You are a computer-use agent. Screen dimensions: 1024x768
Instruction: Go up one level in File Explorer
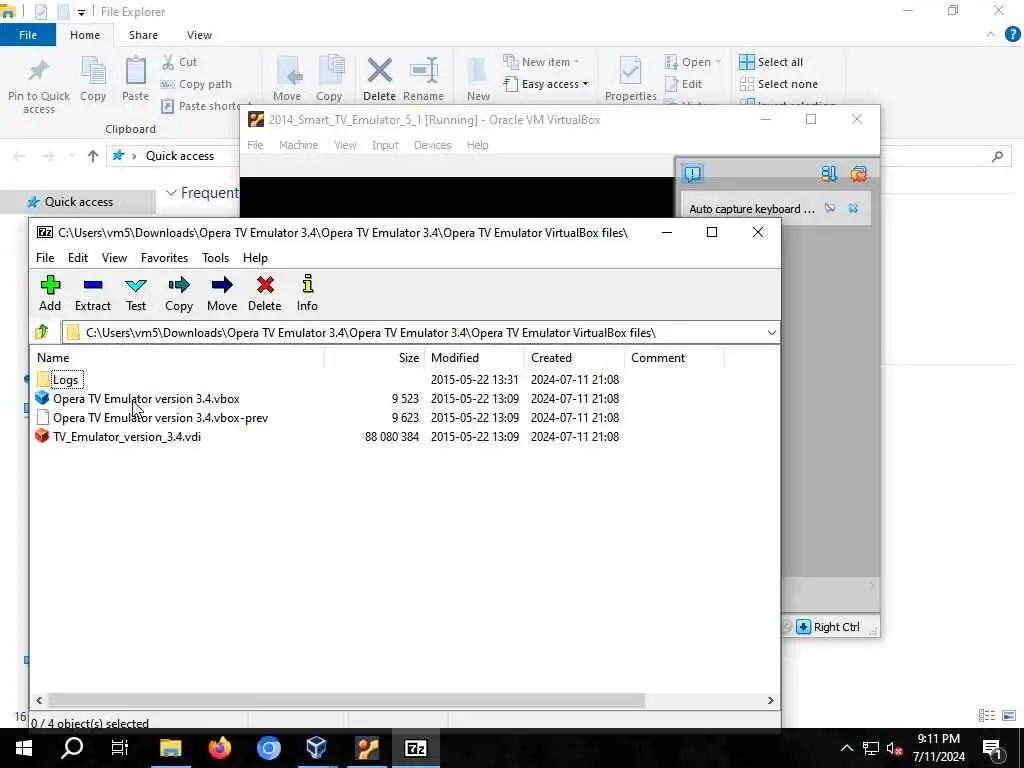[x=93, y=156]
